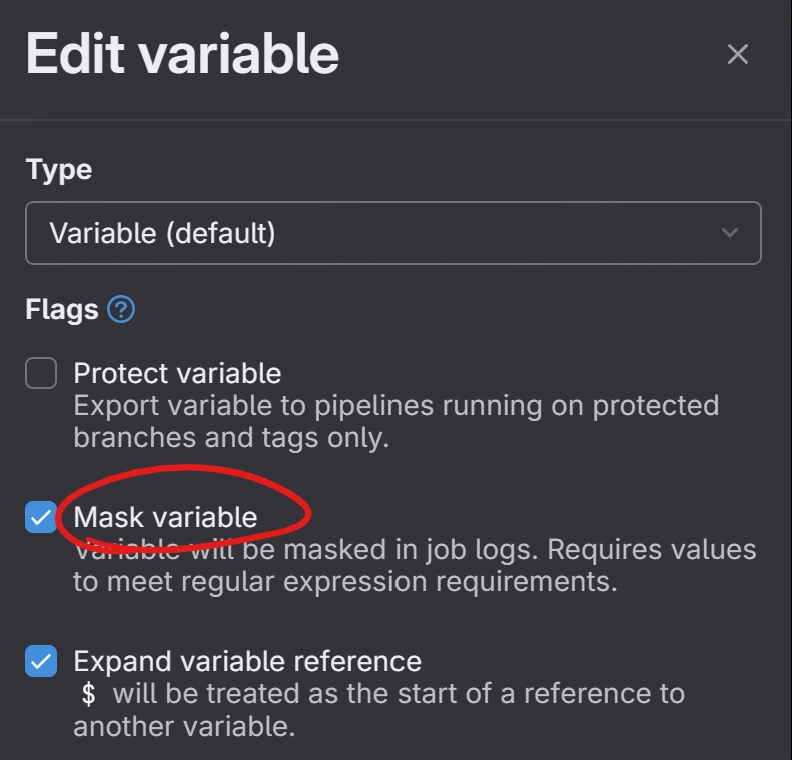Image resolution: width=792 pixels, height=760 pixels.
Task: Click the "Mask variable" label text
Action: [x=165, y=517]
